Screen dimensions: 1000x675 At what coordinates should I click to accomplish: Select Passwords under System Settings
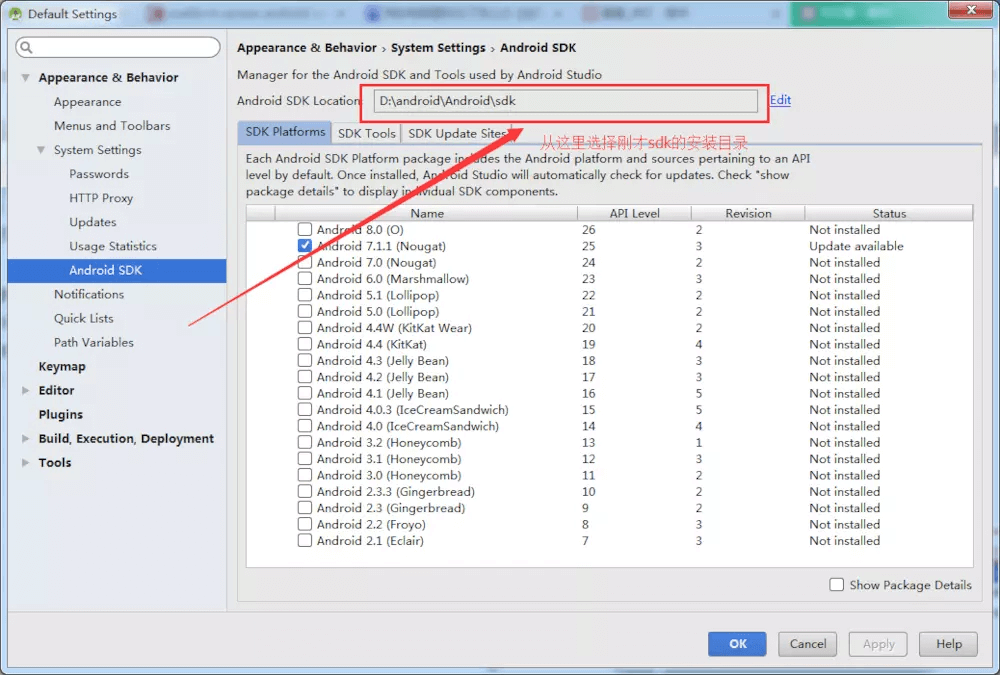99,174
